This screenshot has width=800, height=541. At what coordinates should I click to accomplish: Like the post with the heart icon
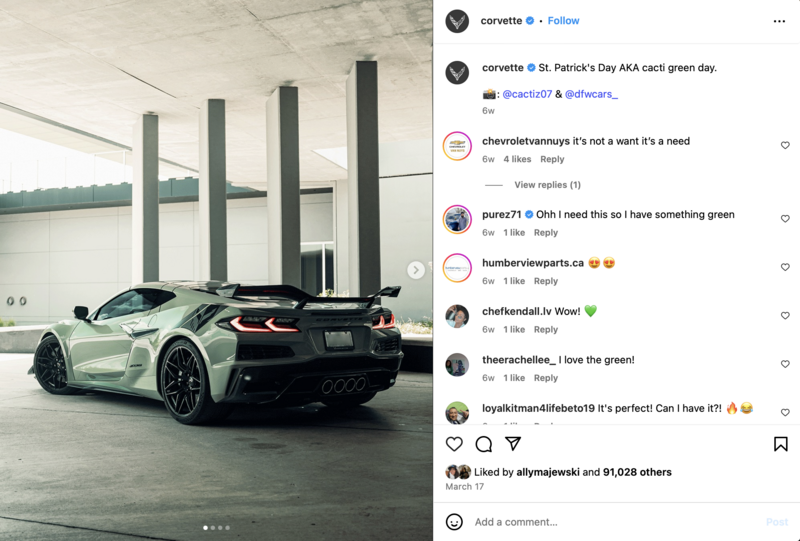[x=454, y=444]
